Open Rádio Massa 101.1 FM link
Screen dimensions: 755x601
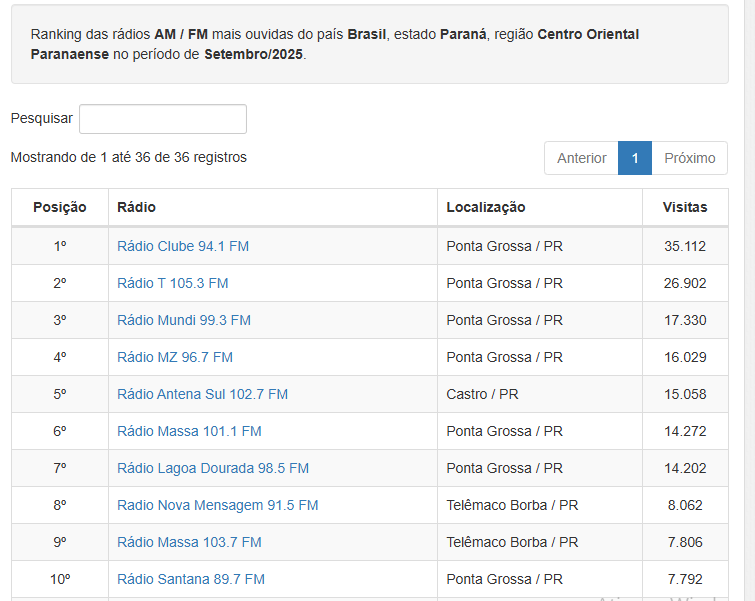click(x=189, y=431)
